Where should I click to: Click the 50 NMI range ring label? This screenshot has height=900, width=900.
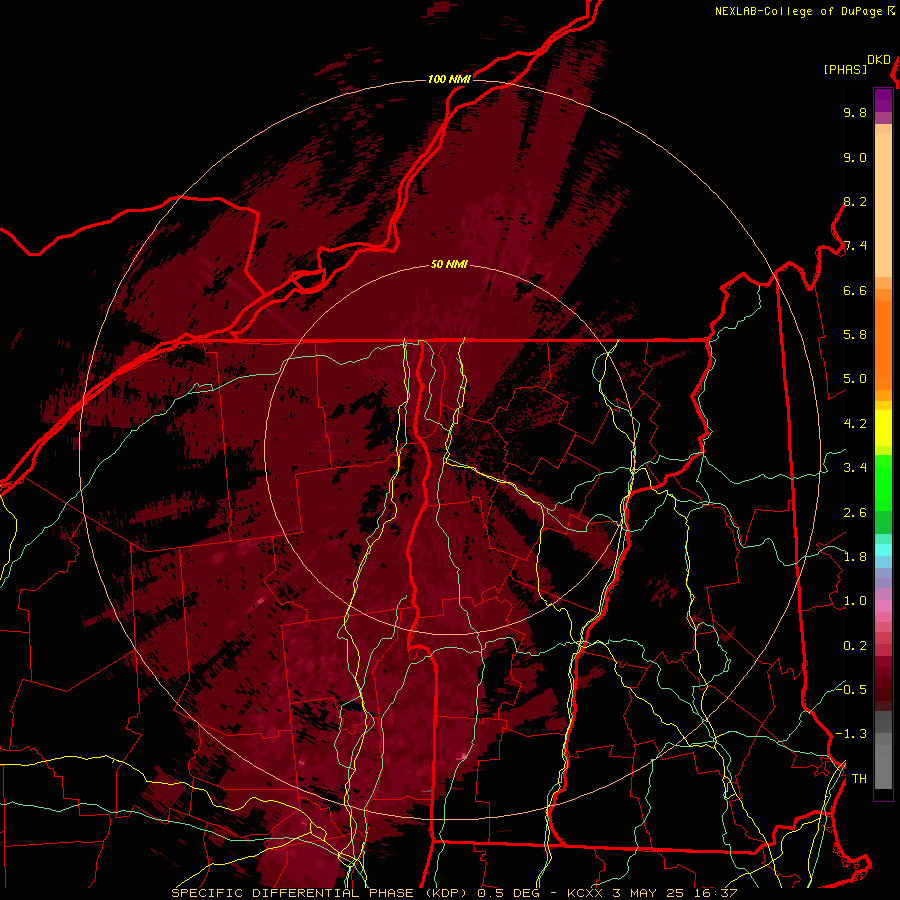(x=449, y=265)
